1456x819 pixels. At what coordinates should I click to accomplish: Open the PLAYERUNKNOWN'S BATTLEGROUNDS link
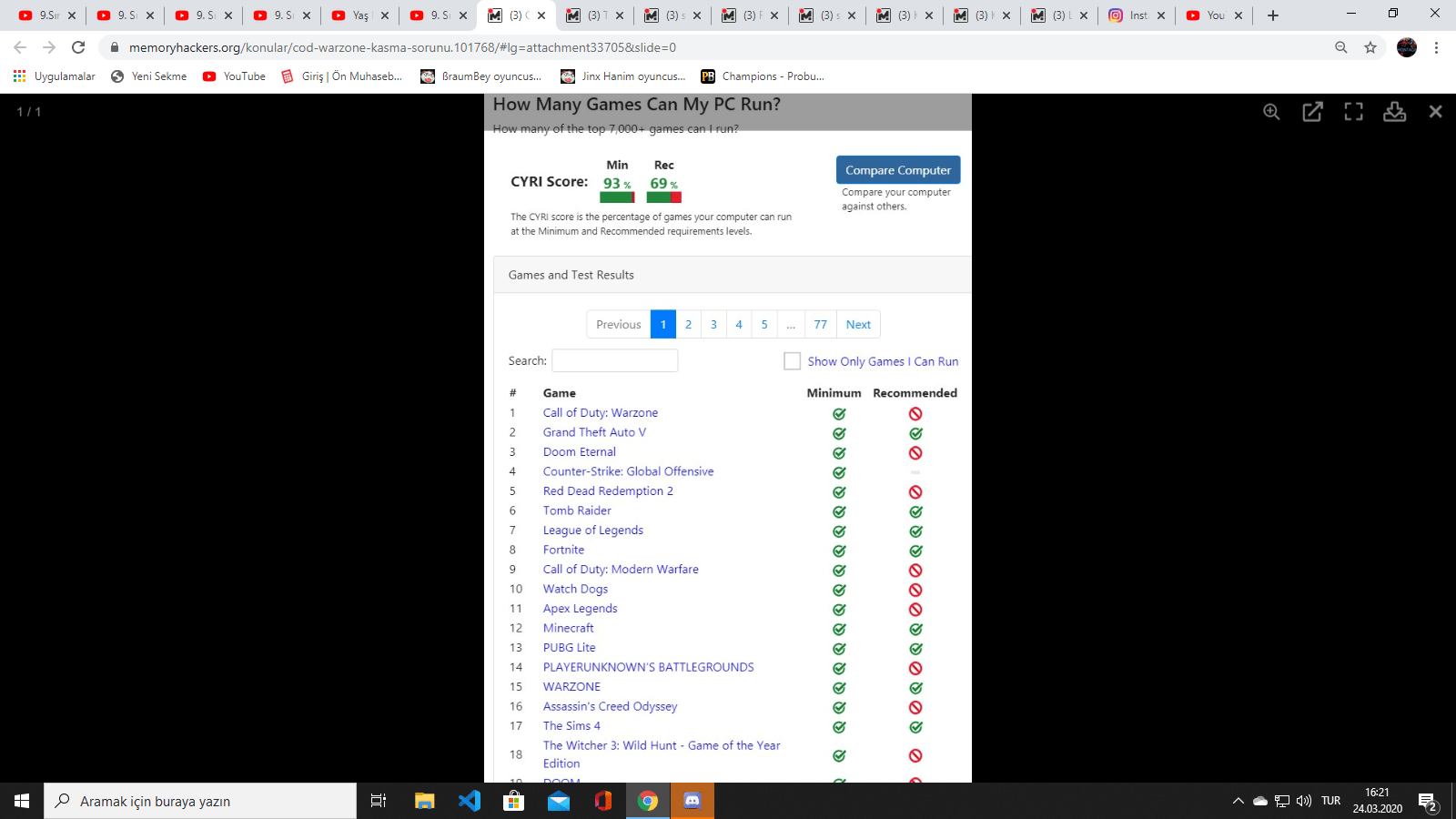coord(649,667)
